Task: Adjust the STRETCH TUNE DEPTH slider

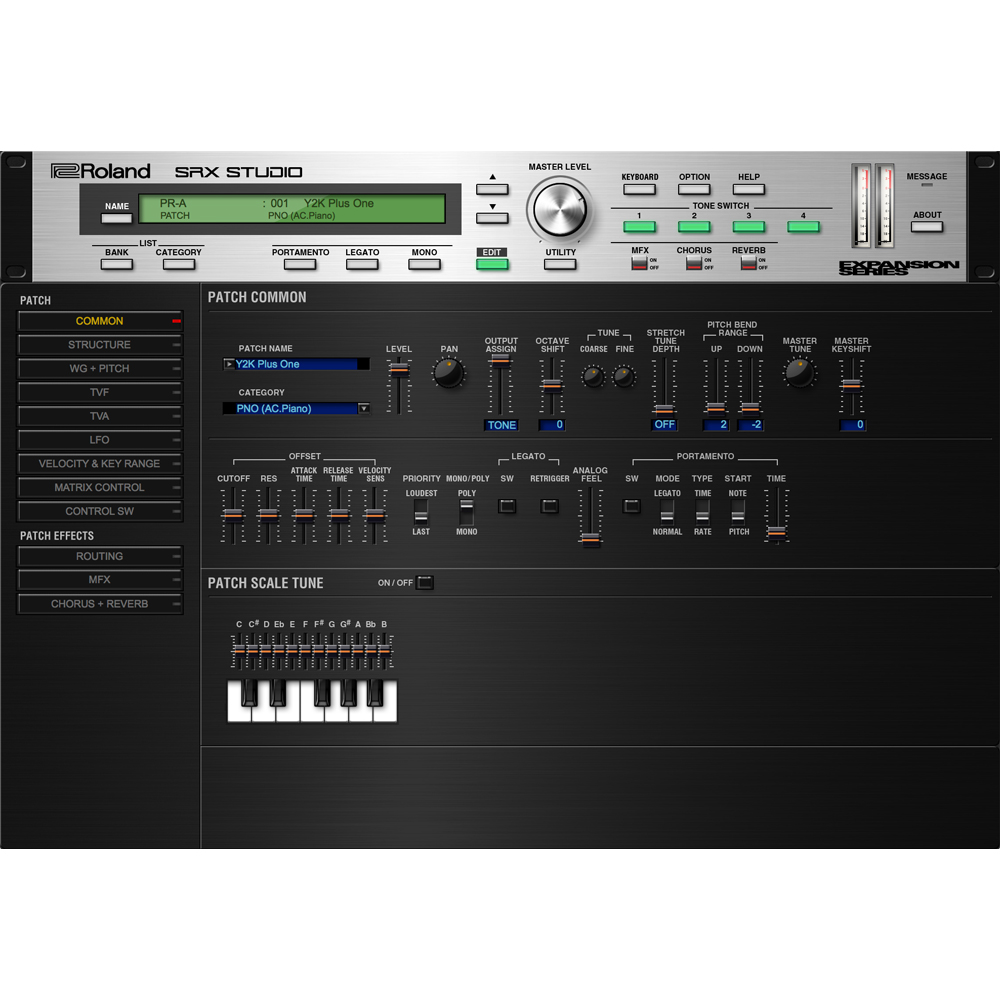Action: (x=665, y=409)
